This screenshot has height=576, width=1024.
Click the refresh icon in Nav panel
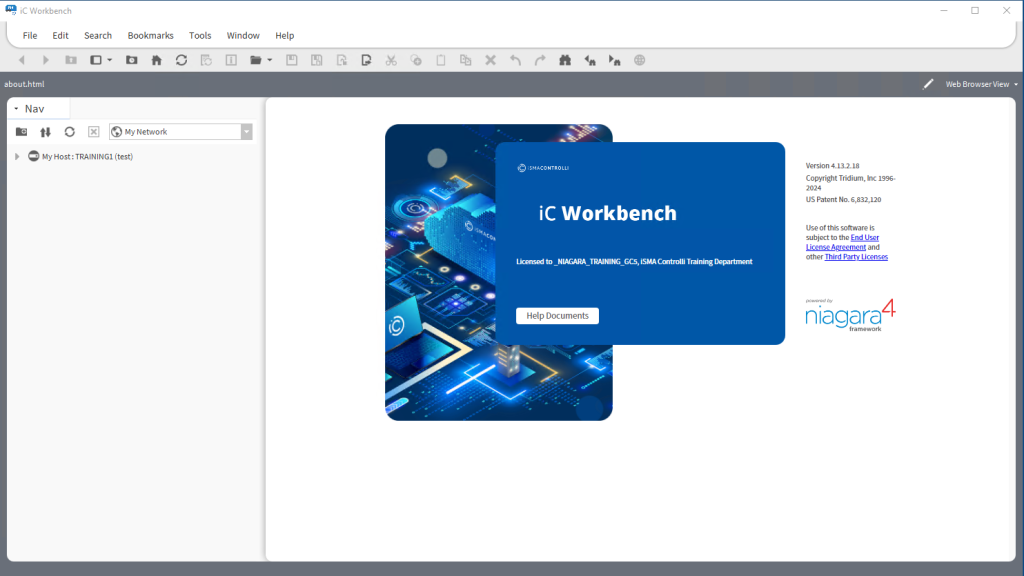69,132
